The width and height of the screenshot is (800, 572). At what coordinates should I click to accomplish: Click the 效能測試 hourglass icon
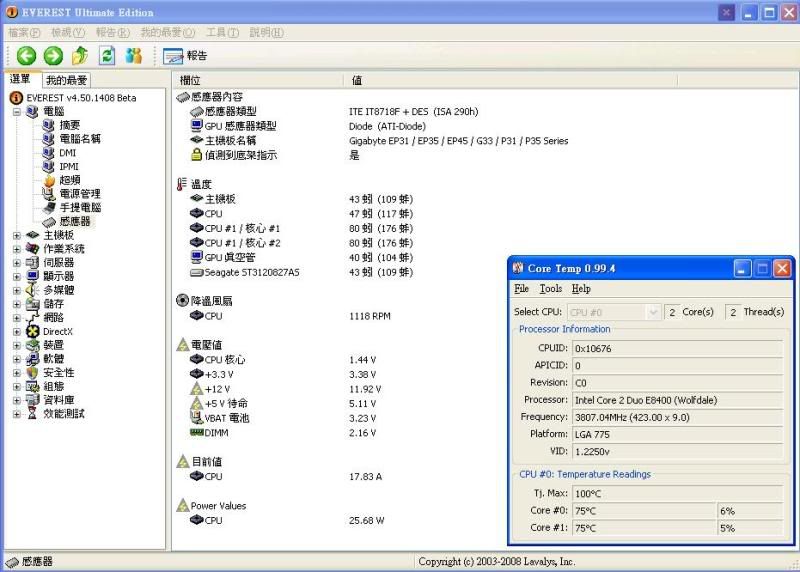[x=33, y=414]
